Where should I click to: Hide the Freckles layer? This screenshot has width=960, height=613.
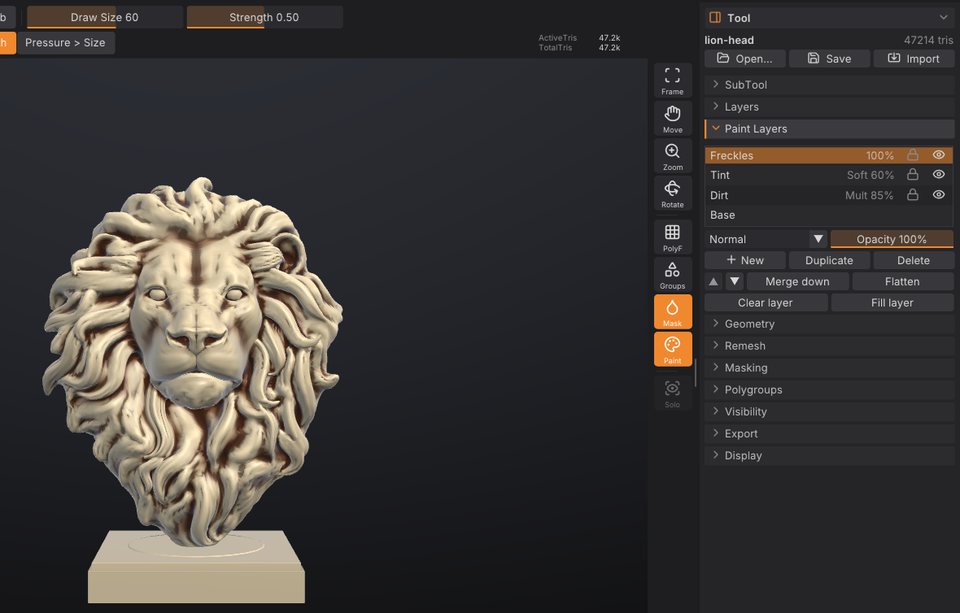tap(939, 155)
